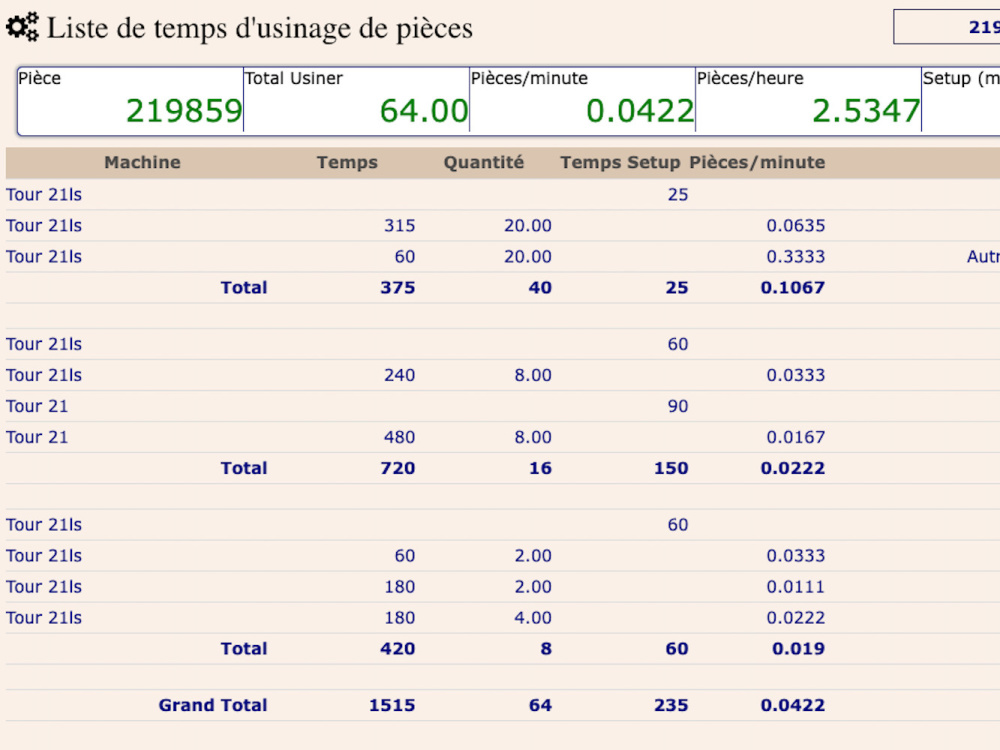Select the Quantité value 4.00
This screenshot has height=750, width=1000.
(533, 618)
